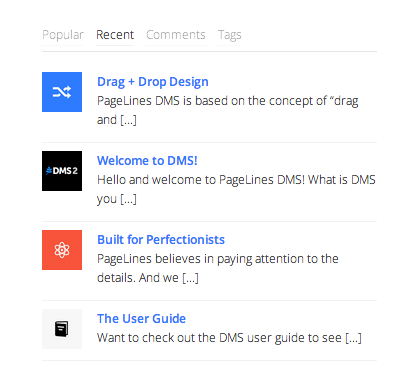
Task: Switch to the Popular tab
Action: (63, 35)
